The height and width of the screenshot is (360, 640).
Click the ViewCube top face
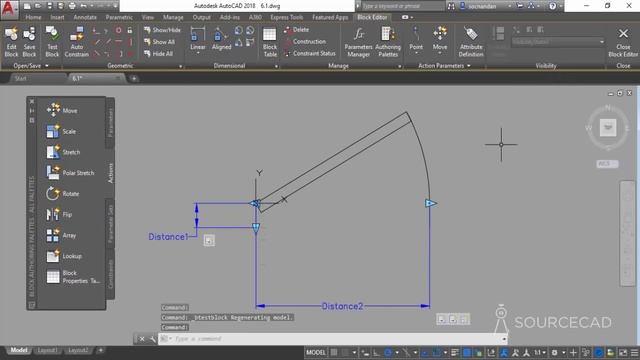click(x=608, y=127)
